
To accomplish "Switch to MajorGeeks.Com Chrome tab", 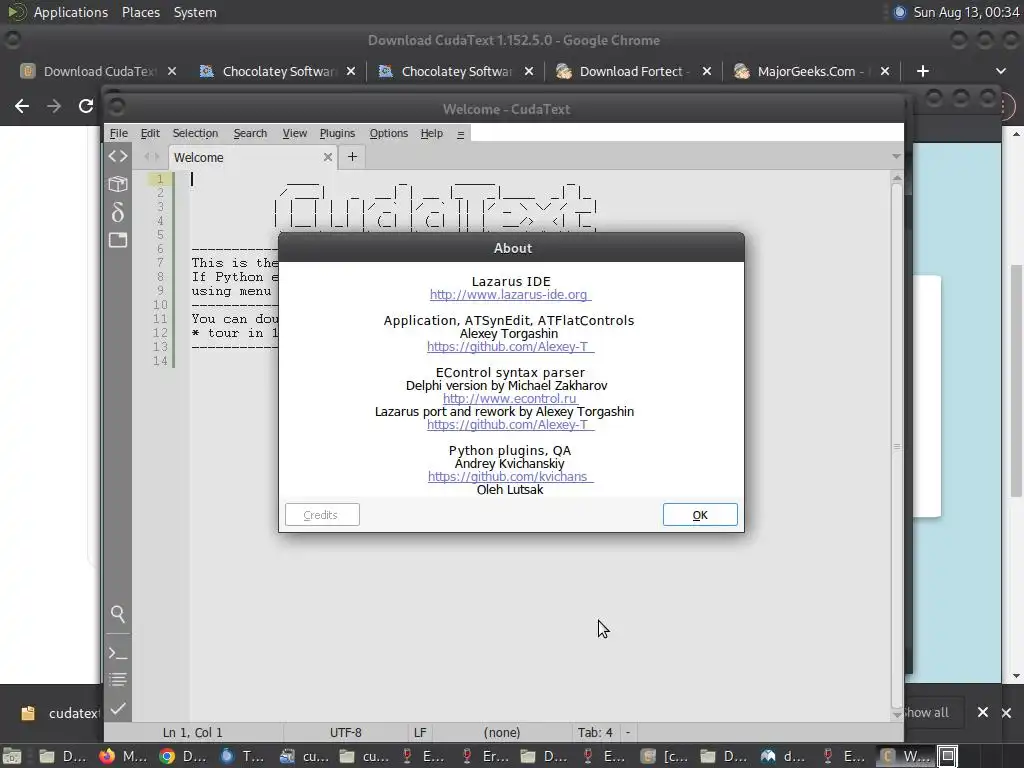I will pos(810,71).
